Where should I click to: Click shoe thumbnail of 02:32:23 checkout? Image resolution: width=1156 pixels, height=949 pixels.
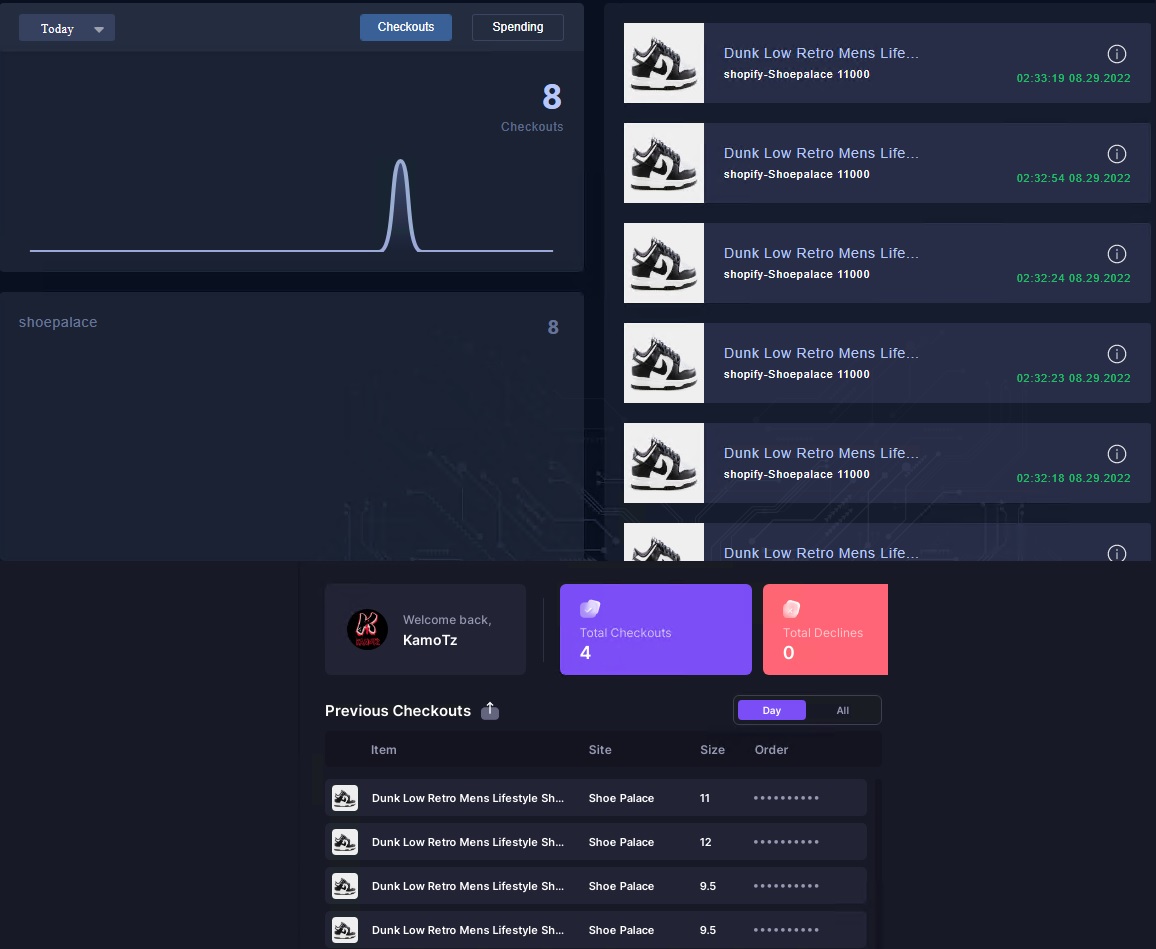(x=664, y=363)
